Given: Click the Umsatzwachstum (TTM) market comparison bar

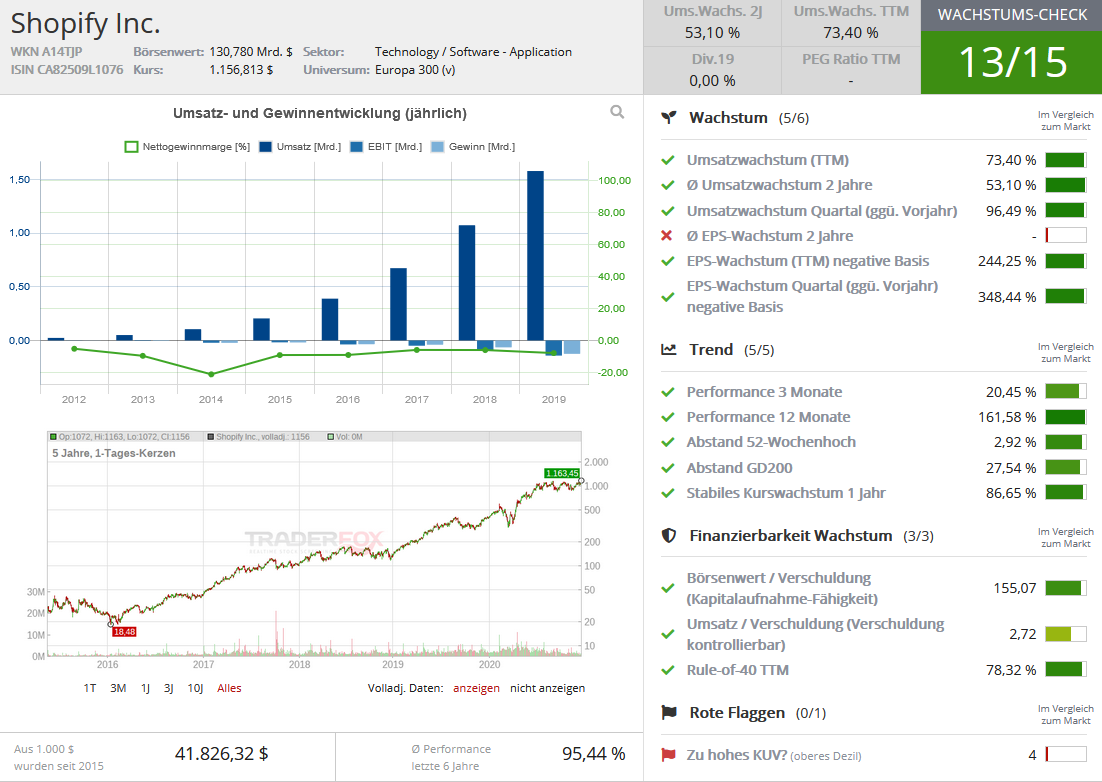Looking at the screenshot, I should (1065, 160).
